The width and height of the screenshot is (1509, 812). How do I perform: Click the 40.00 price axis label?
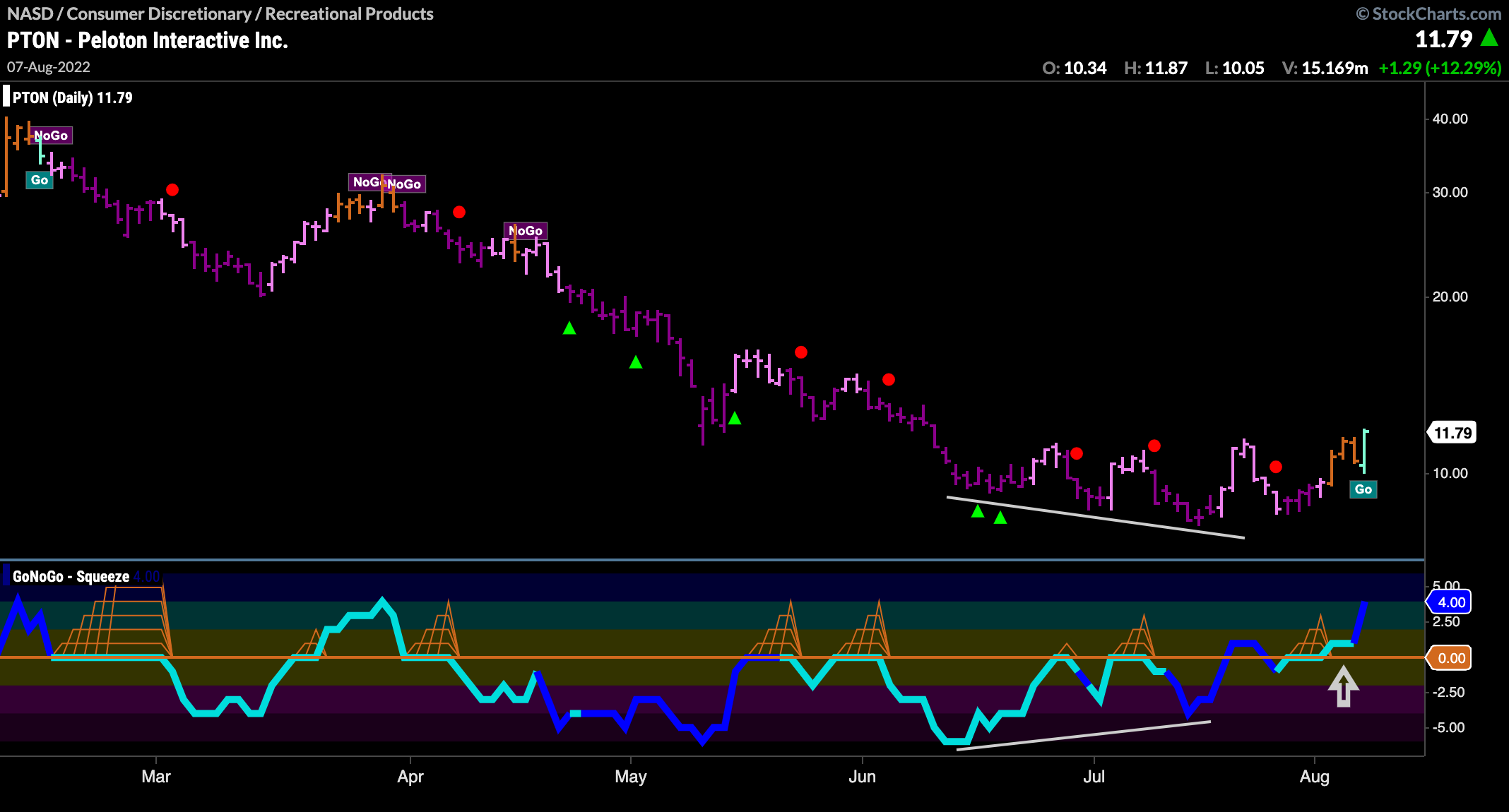pos(1450,119)
